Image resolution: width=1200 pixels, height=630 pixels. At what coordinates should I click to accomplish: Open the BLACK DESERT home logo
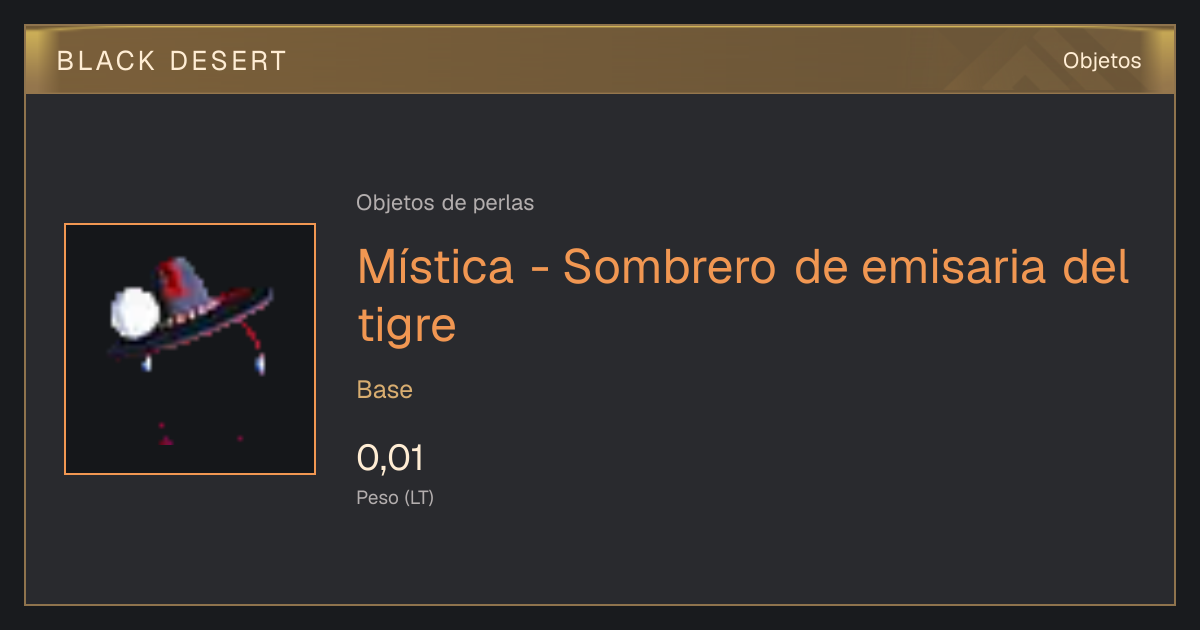tap(172, 61)
